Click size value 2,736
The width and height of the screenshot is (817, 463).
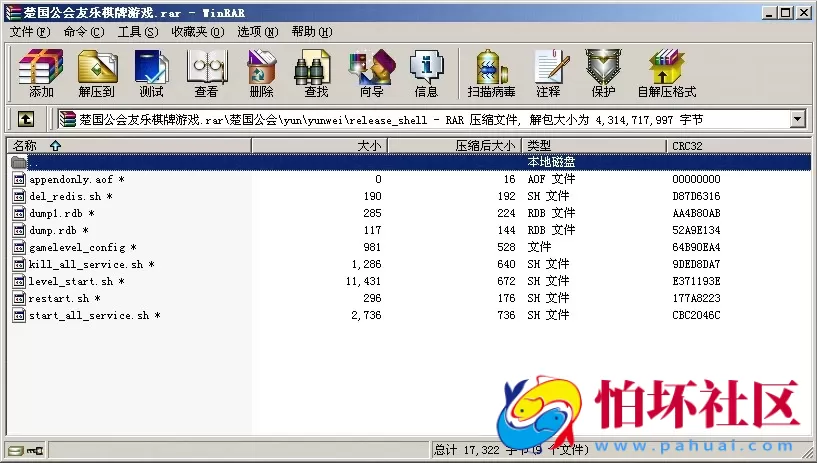[x=366, y=316]
